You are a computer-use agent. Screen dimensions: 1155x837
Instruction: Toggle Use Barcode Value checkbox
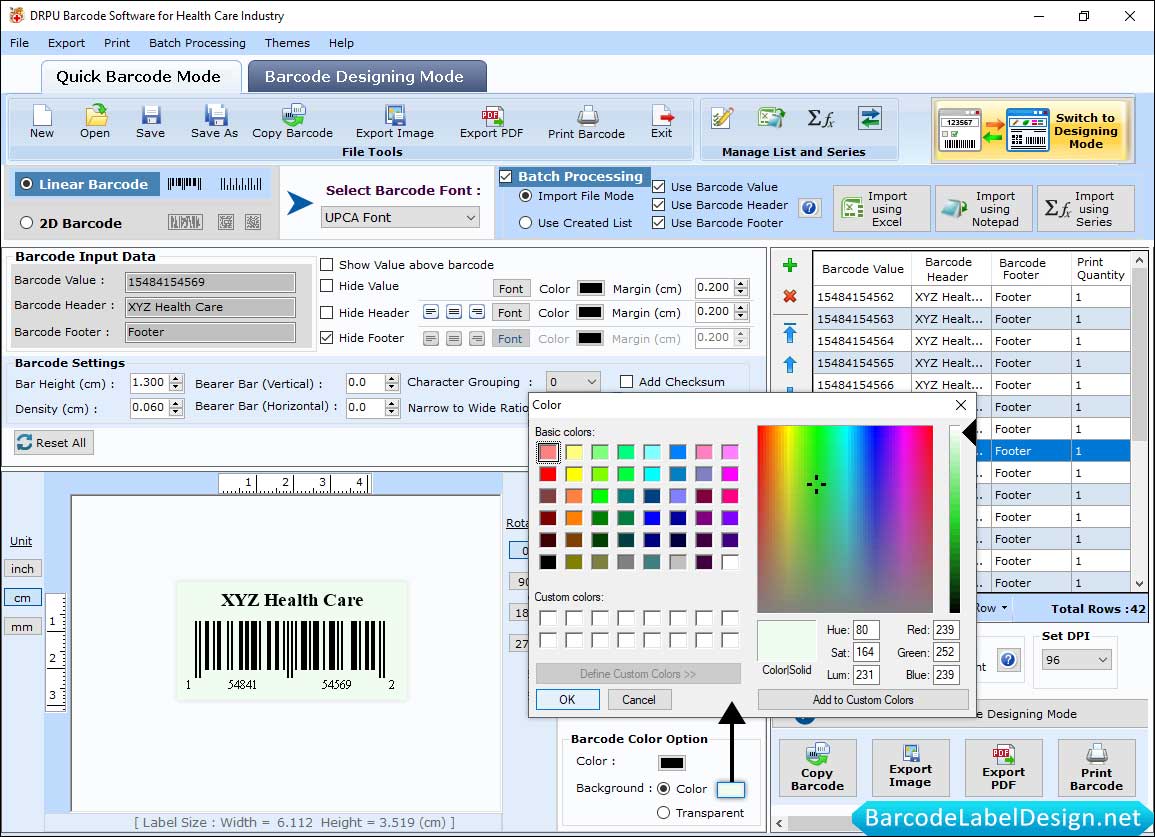(659, 186)
